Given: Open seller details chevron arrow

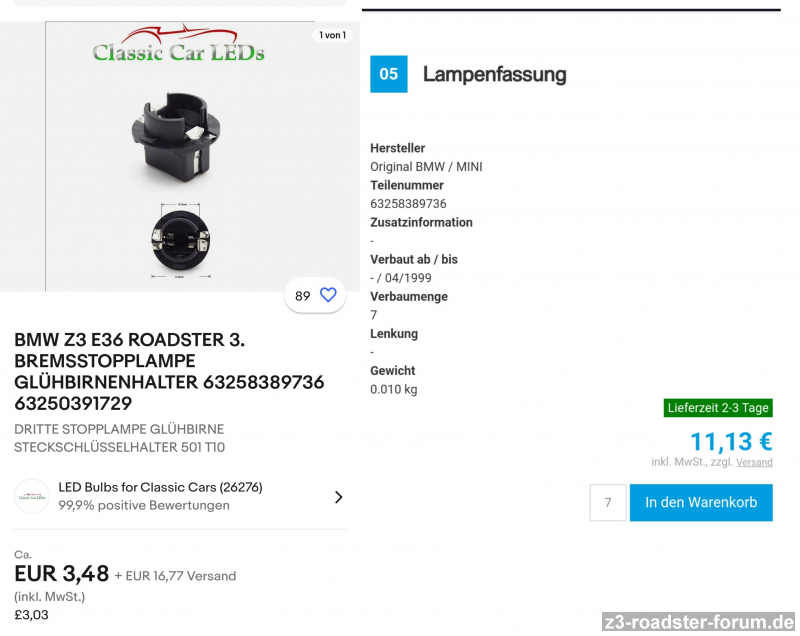Looking at the screenshot, I should click(x=338, y=497).
